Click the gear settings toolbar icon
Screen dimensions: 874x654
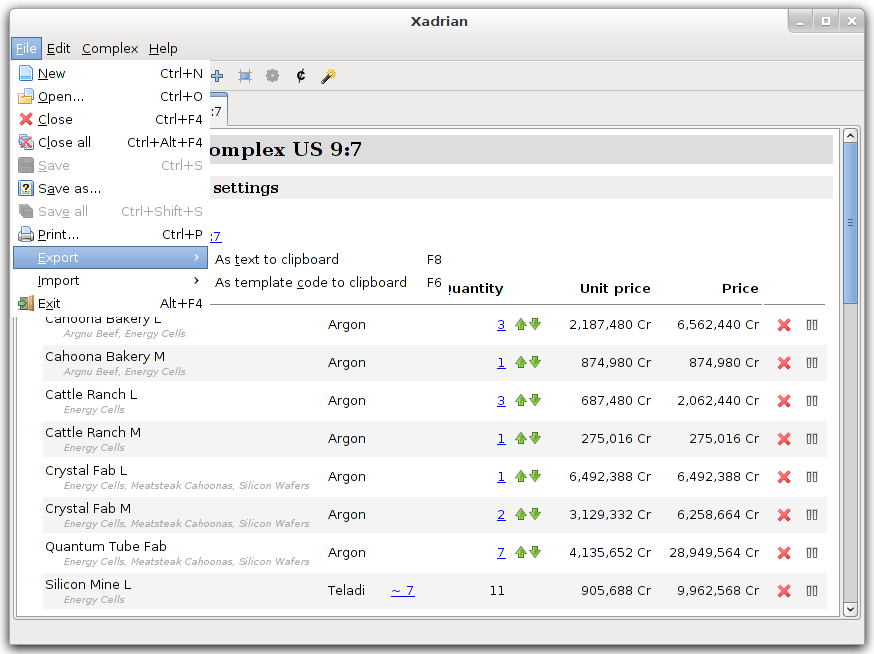pyautogui.click(x=273, y=76)
